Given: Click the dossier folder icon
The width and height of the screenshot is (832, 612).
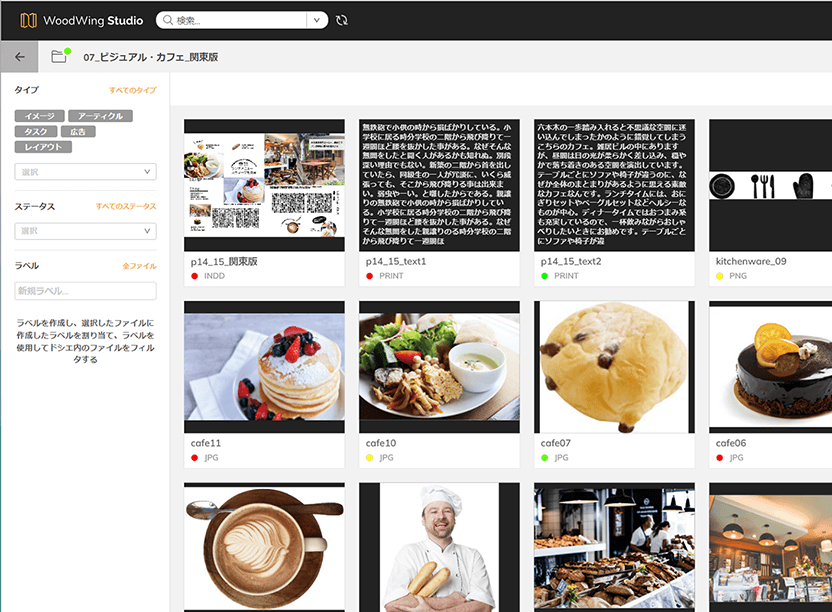Looking at the screenshot, I should click(59, 56).
